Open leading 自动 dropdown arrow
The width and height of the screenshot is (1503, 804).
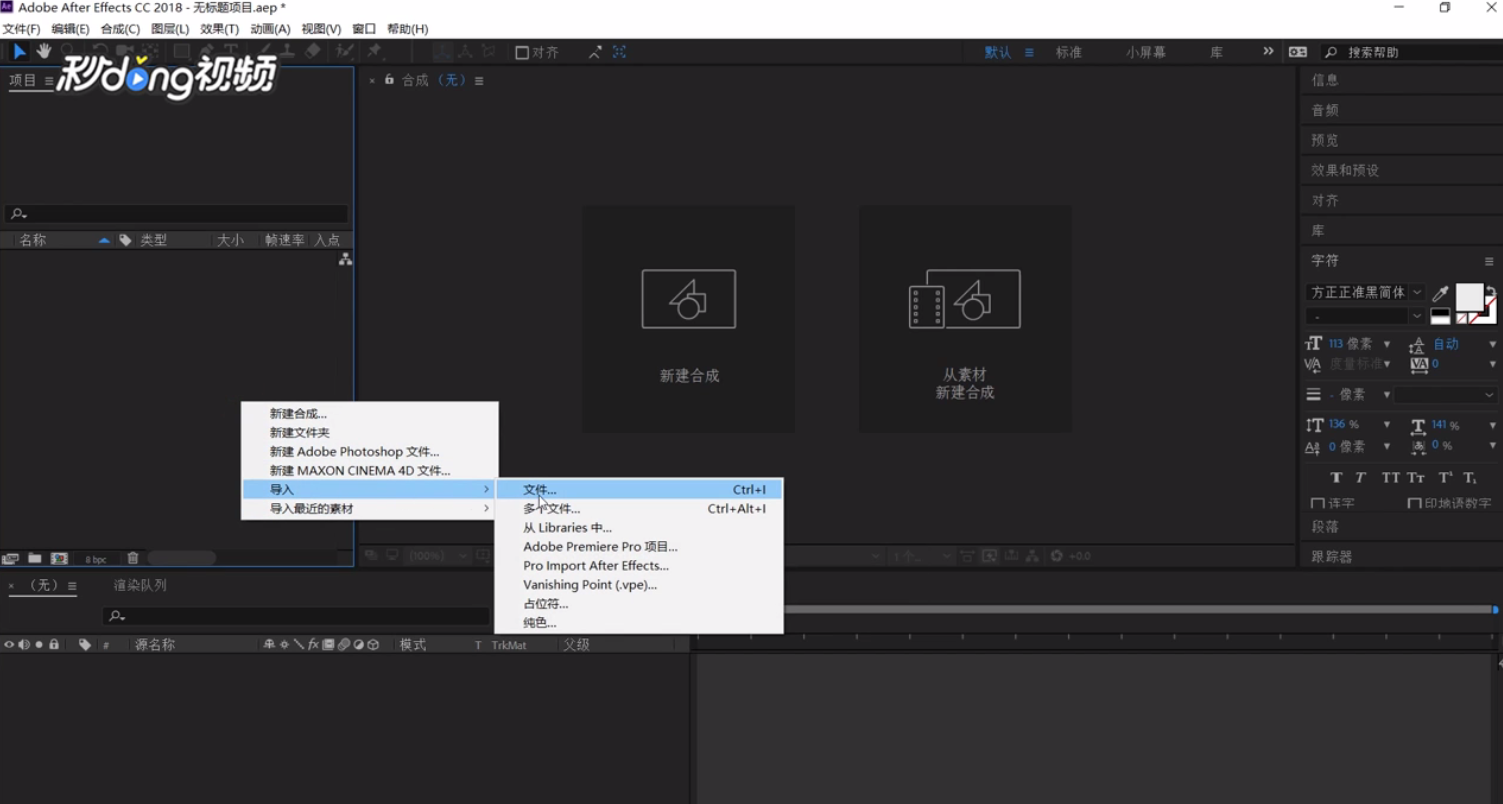point(1492,344)
